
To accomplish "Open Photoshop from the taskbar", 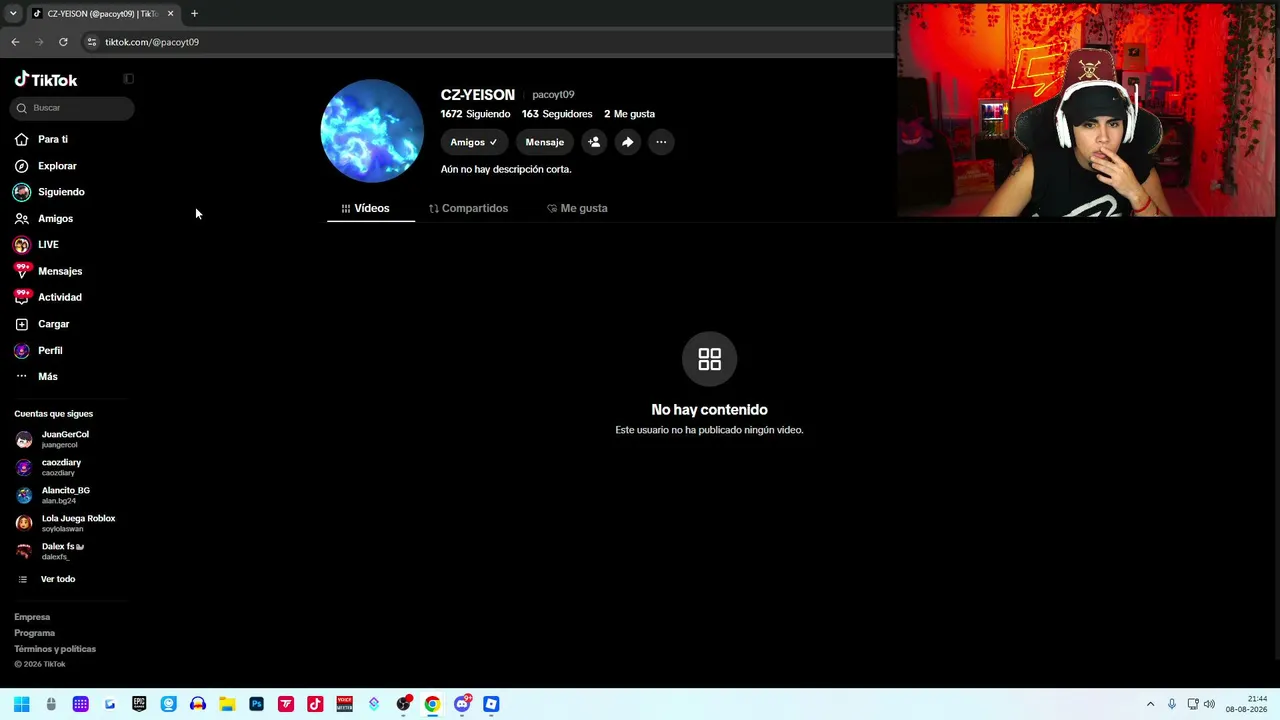I will tap(256, 704).
